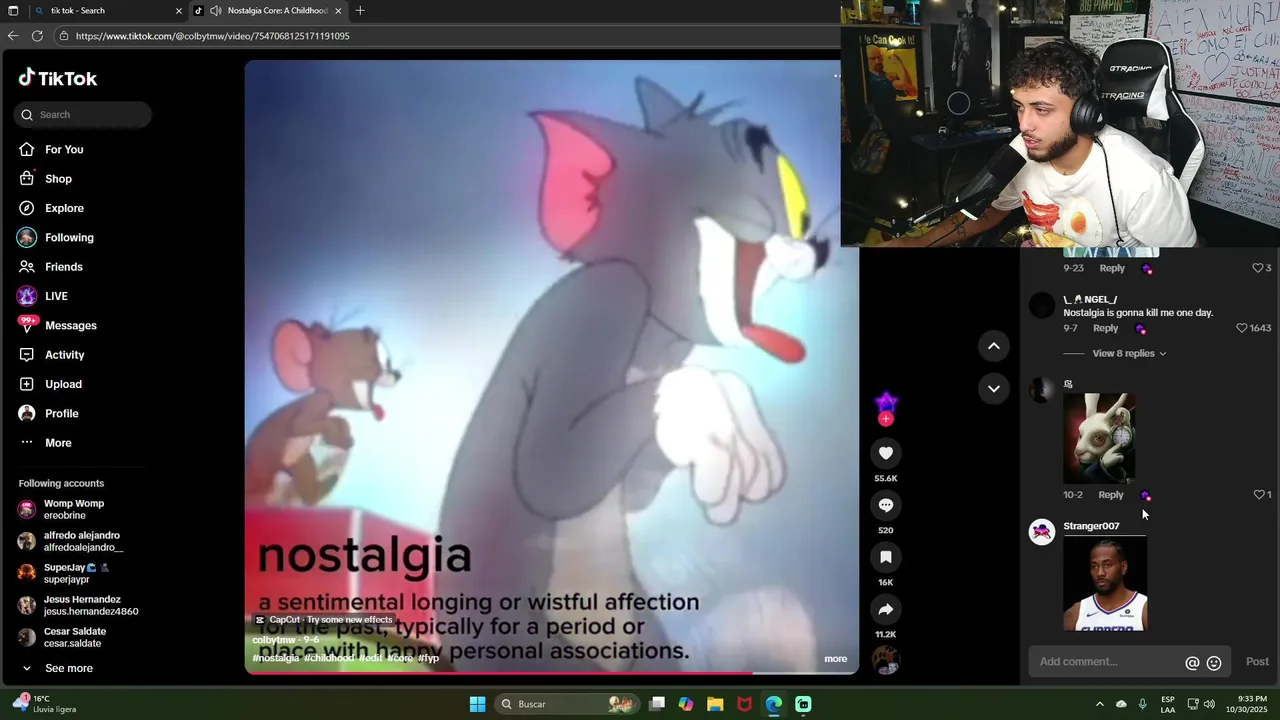Screen dimensions: 1280x720
Task: Reload the page
Action: (x=37, y=36)
